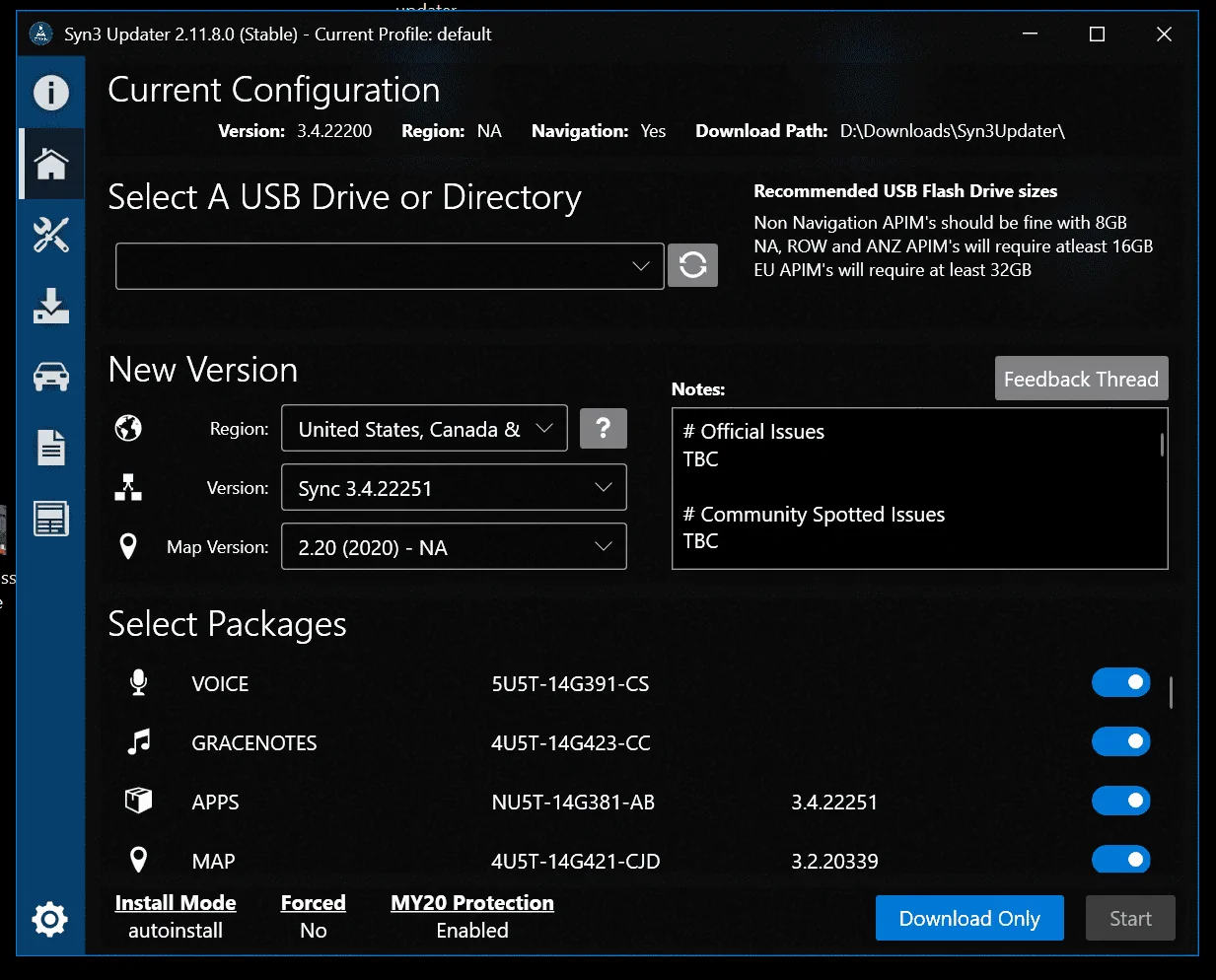Click the Feedback Thread button

[x=1081, y=379]
